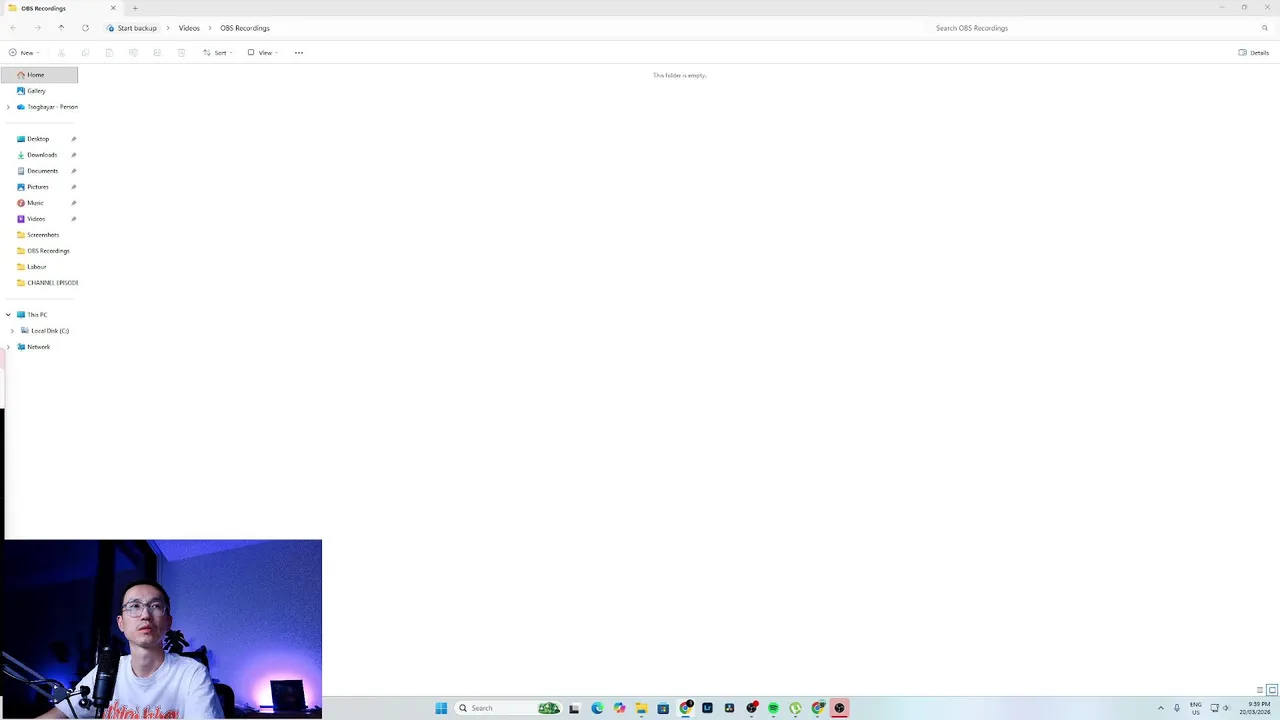This screenshot has height=720, width=1280.
Task: Open the See more ellipsis menu
Action: click(299, 53)
